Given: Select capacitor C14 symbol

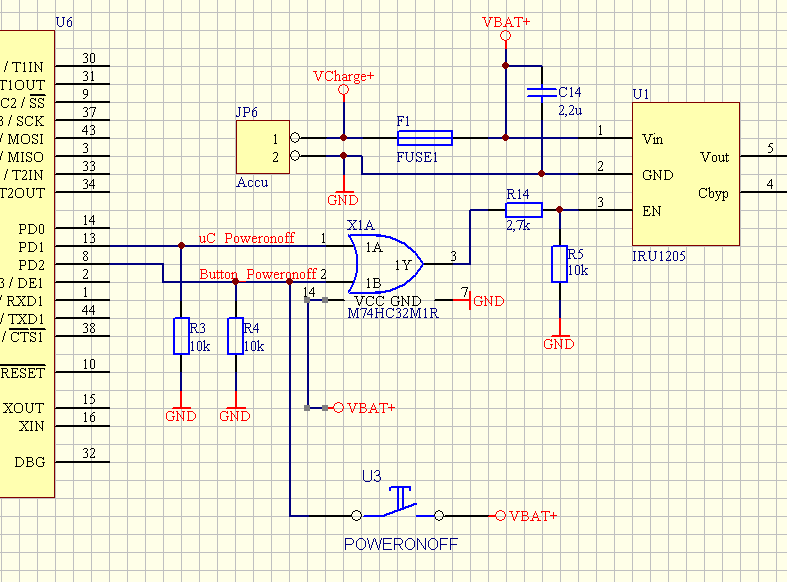Looking at the screenshot, I should point(542,92).
